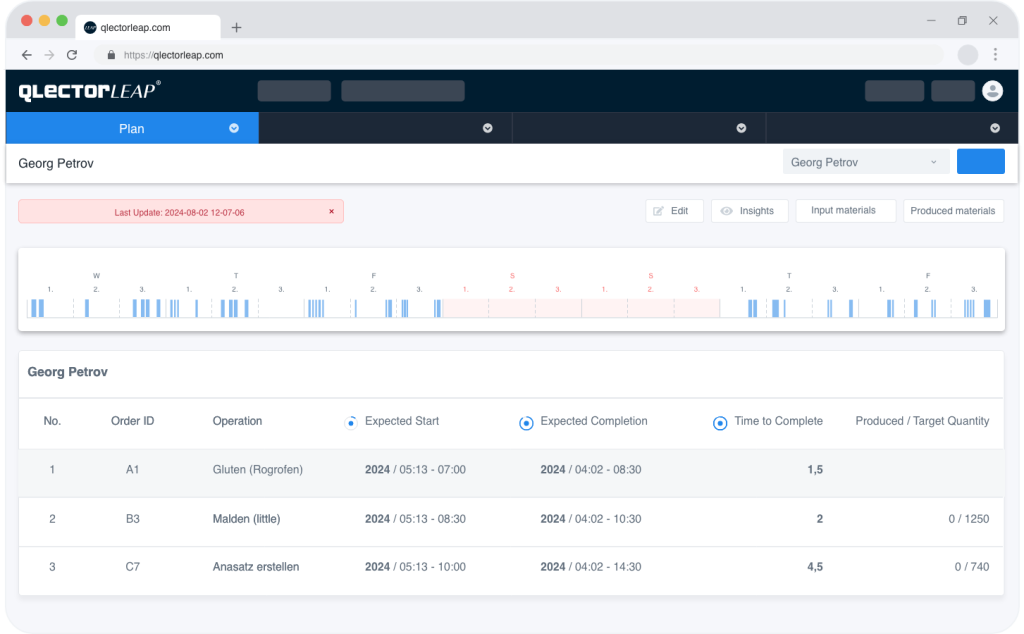
Task: Click the browser forward arrow
Action: point(49,55)
